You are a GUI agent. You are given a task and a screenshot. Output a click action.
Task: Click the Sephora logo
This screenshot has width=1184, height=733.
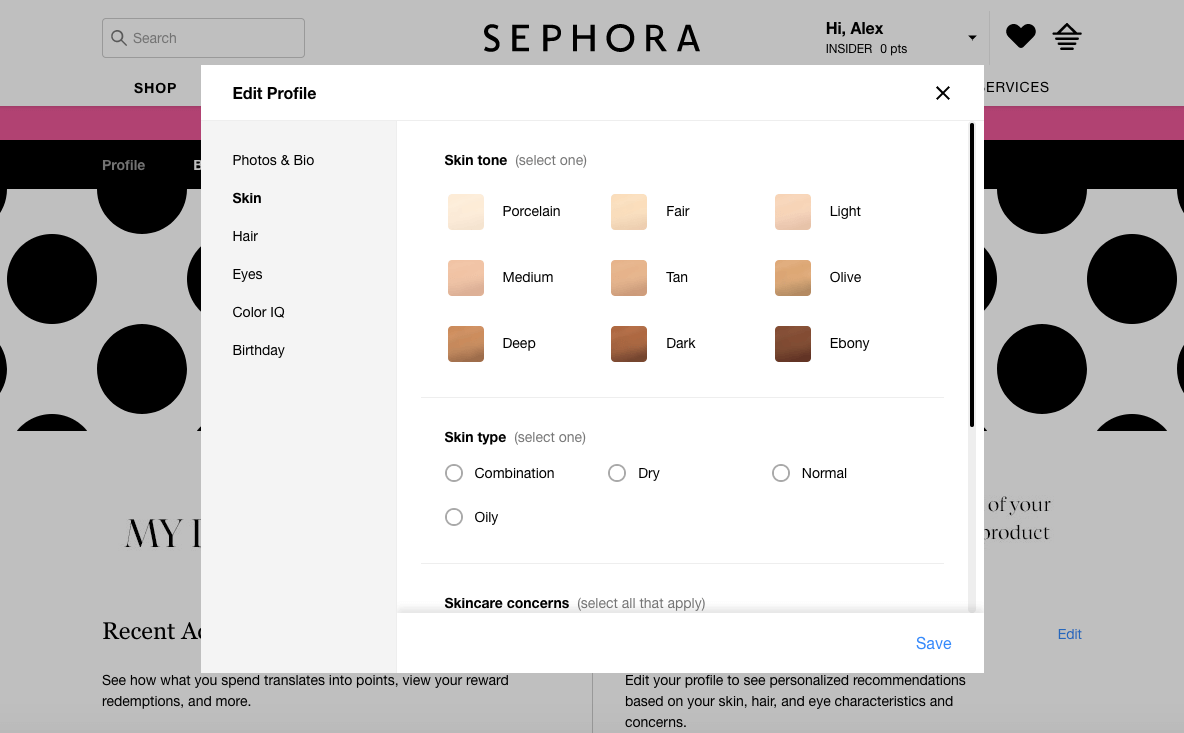click(x=591, y=38)
